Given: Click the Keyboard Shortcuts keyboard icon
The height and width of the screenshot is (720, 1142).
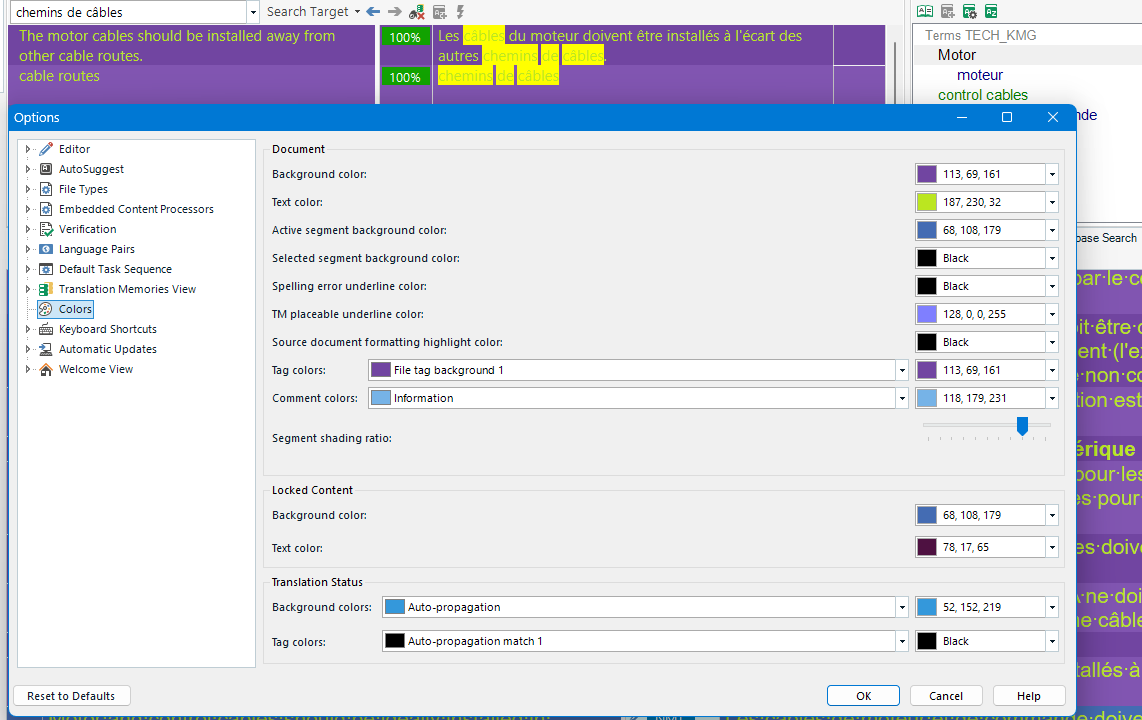Looking at the screenshot, I should pos(46,329).
